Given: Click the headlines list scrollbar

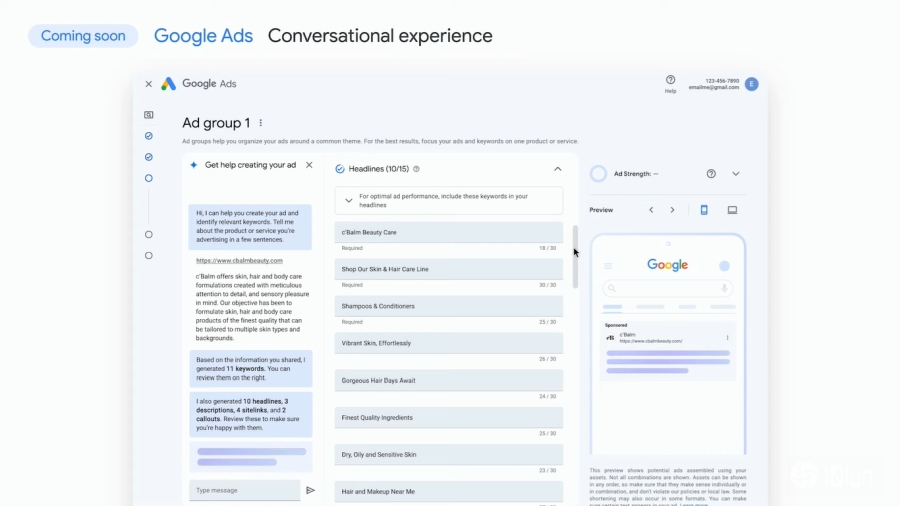Looking at the screenshot, I should click(575, 256).
